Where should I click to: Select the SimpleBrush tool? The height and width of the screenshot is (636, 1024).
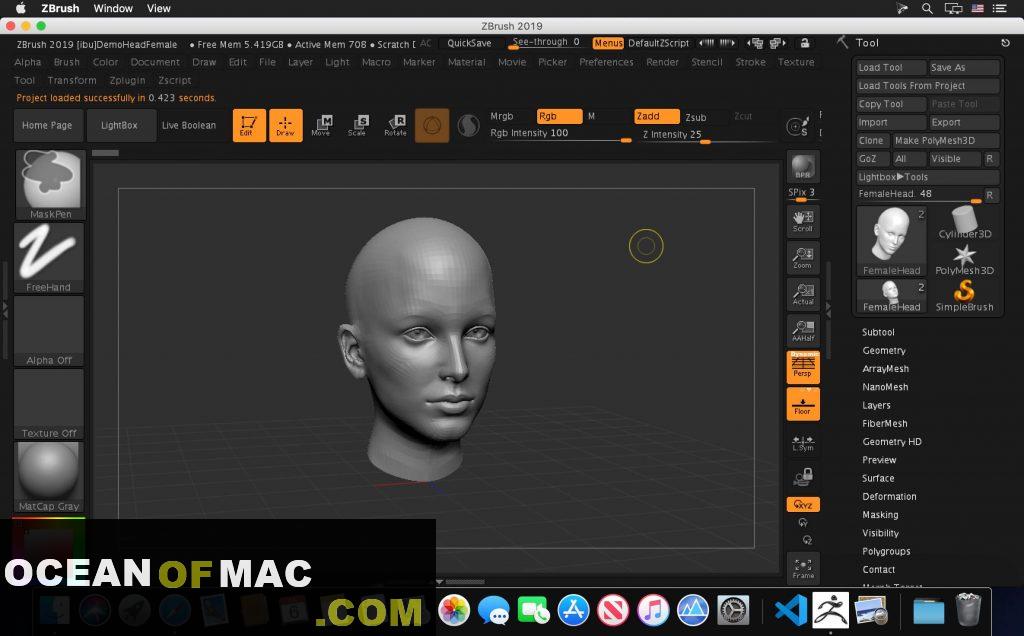coord(965,295)
